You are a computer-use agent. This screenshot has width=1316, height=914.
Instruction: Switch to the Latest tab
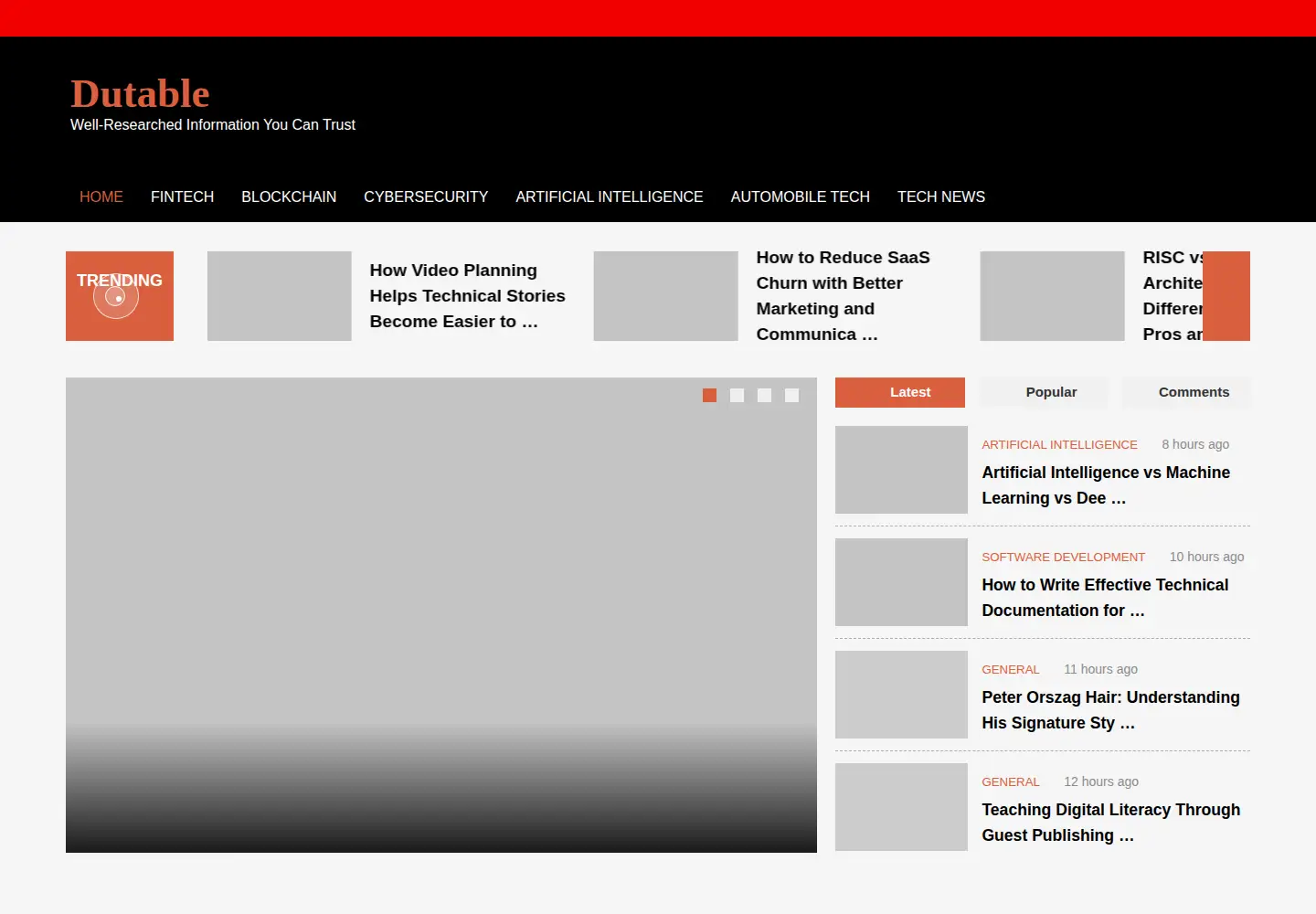900,392
